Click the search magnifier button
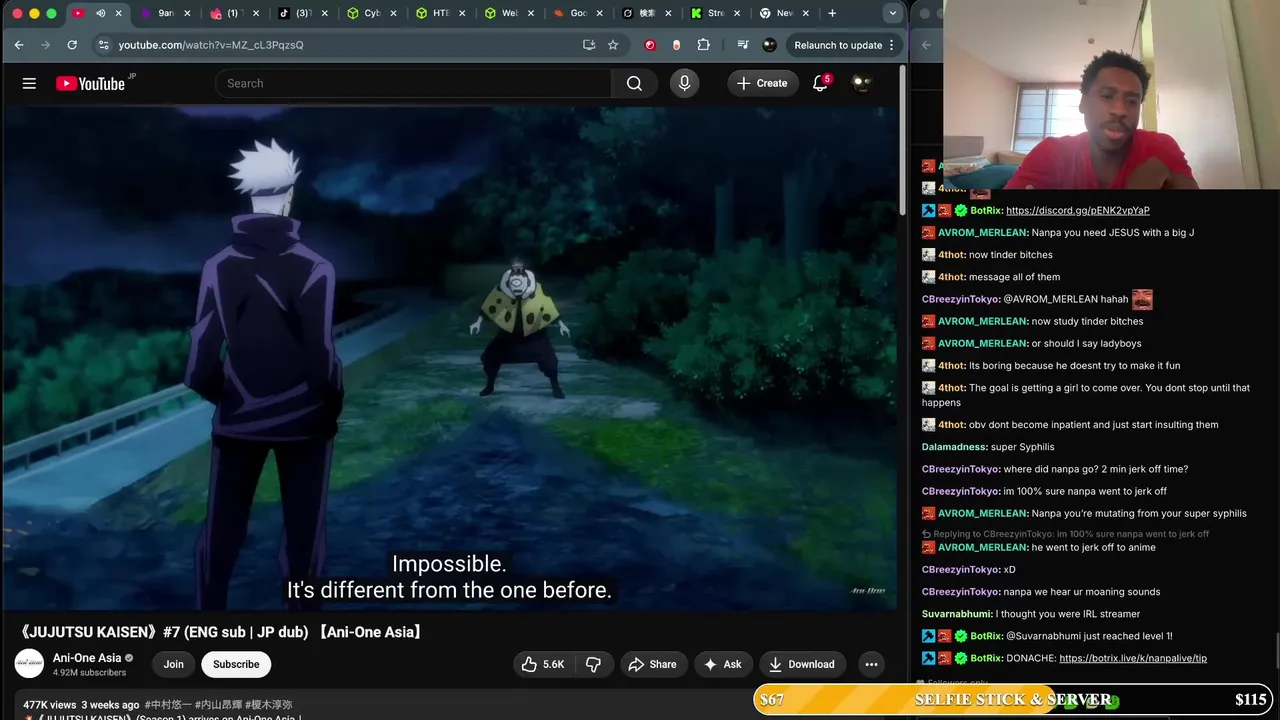Screen dimensions: 1280x720 point(634,84)
